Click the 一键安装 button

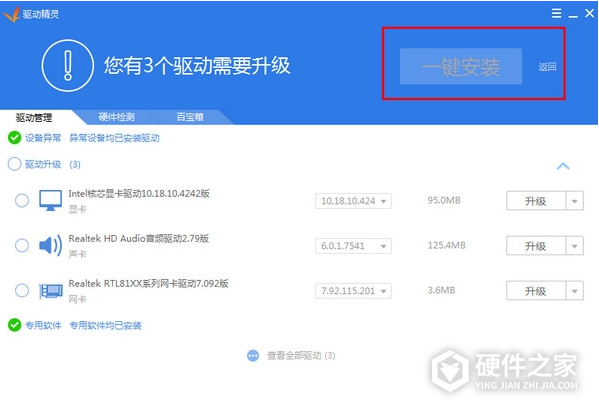click(x=461, y=66)
